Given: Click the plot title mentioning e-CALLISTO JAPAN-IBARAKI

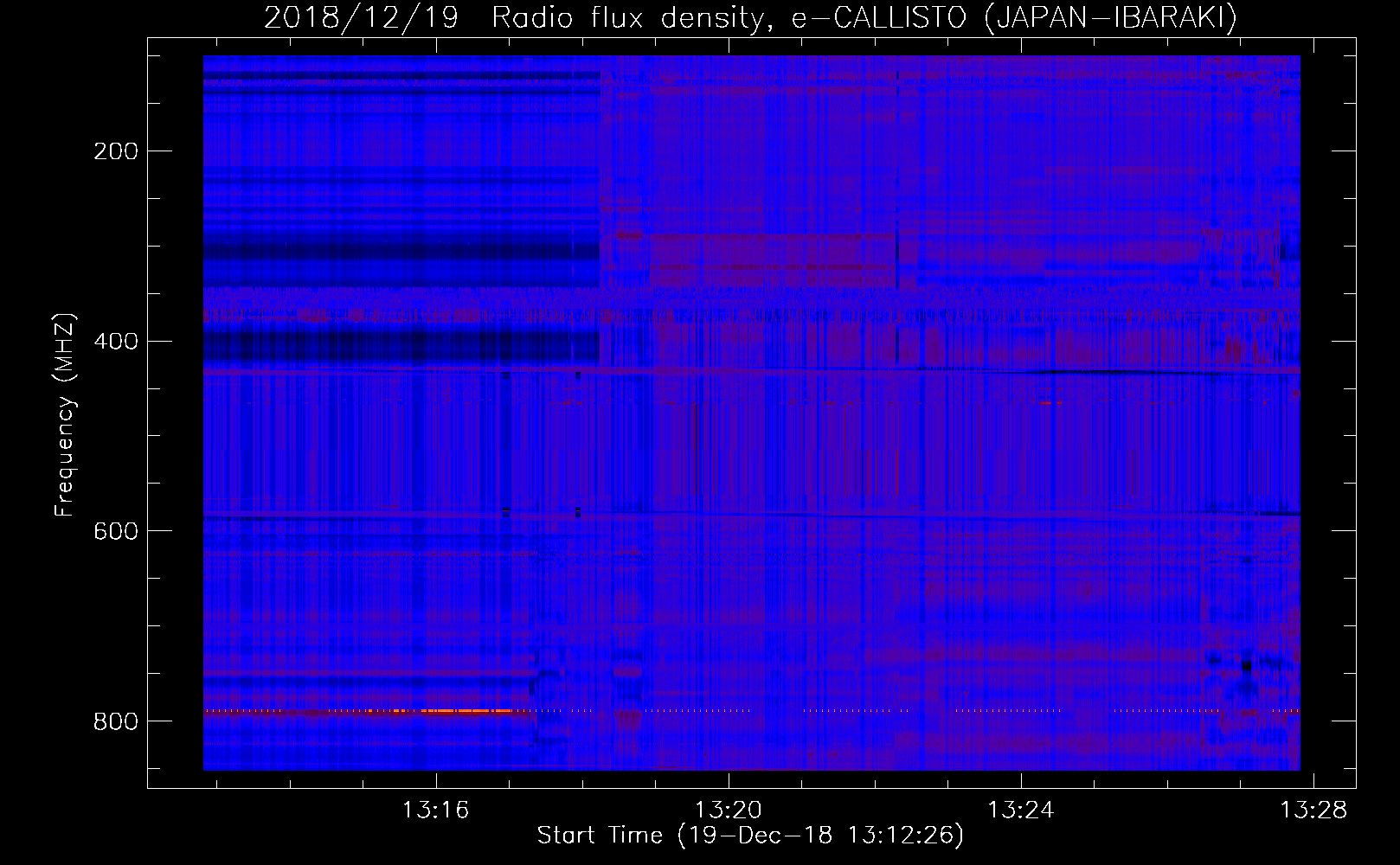Looking at the screenshot, I should [750, 17].
